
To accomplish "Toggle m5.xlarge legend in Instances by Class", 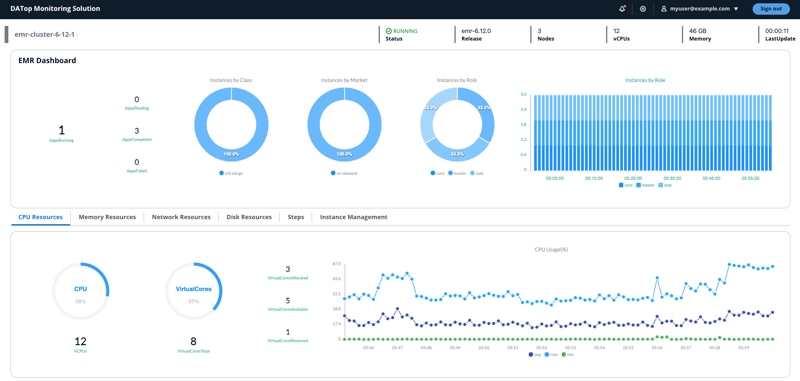I will [231, 173].
